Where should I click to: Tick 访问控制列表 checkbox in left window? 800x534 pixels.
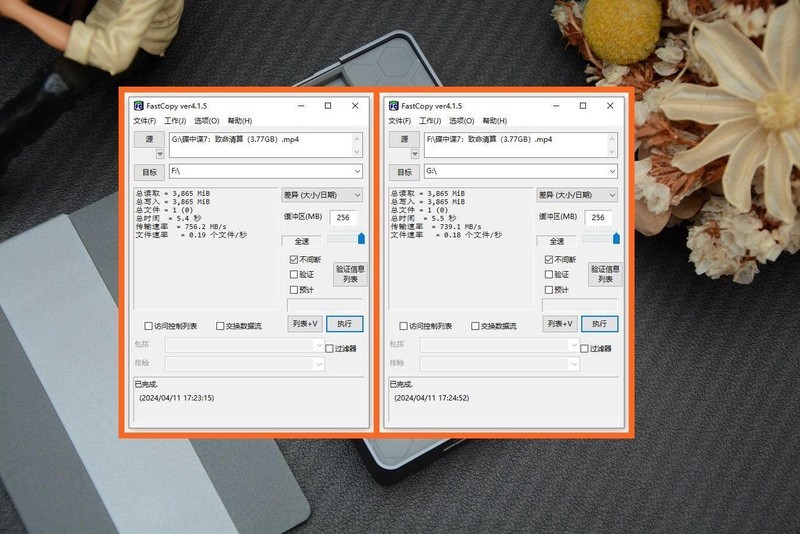(x=148, y=326)
